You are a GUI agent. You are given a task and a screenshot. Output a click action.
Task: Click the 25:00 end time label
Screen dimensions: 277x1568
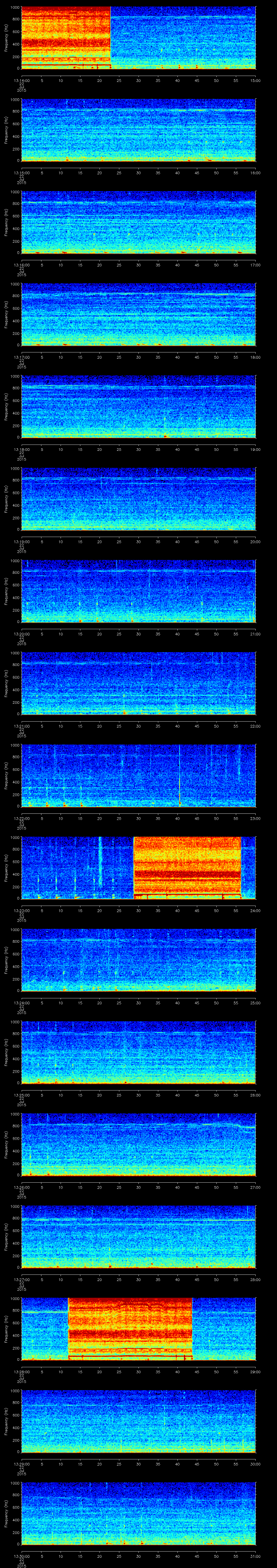(255, 1003)
